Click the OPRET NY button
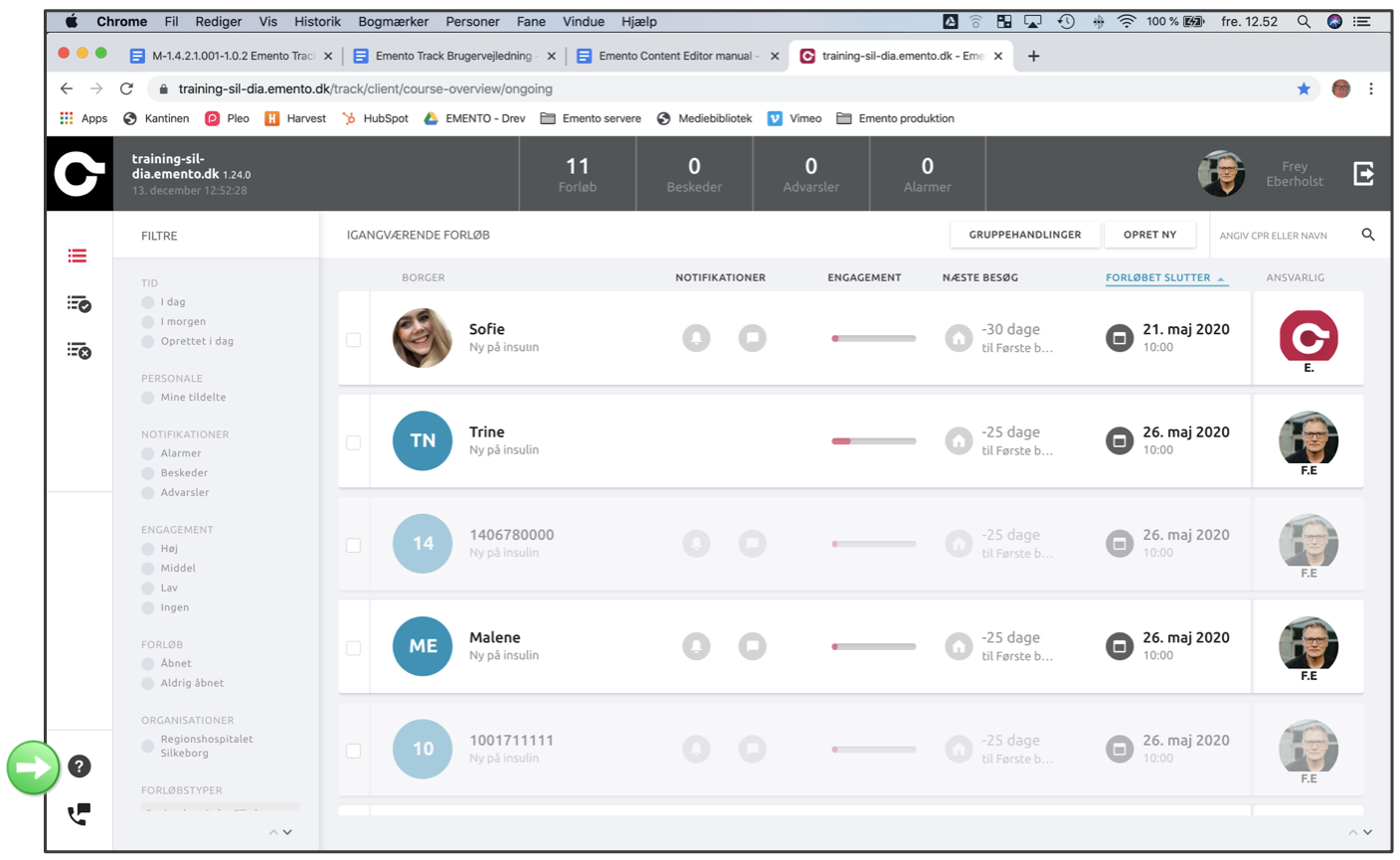 (x=1149, y=235)
